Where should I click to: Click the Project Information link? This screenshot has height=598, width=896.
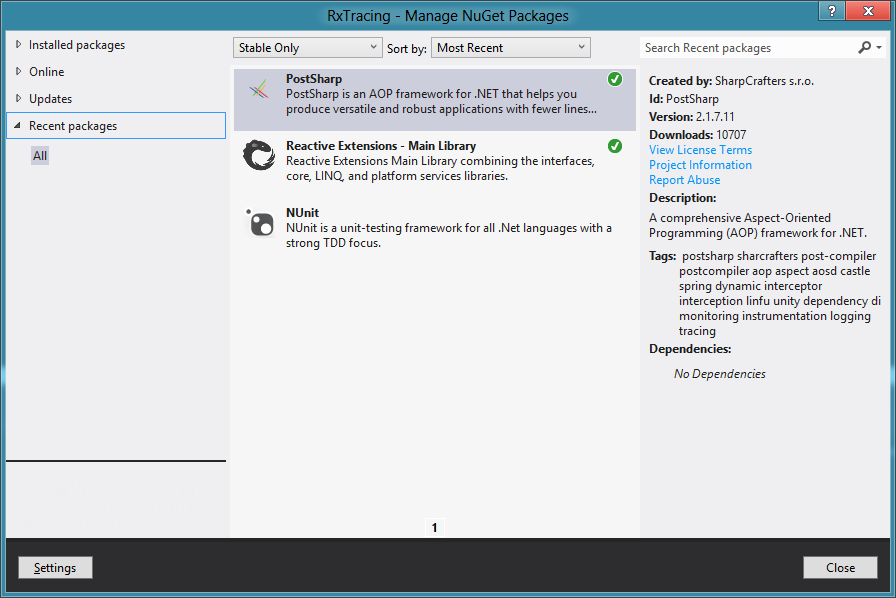tap(701, 164)
